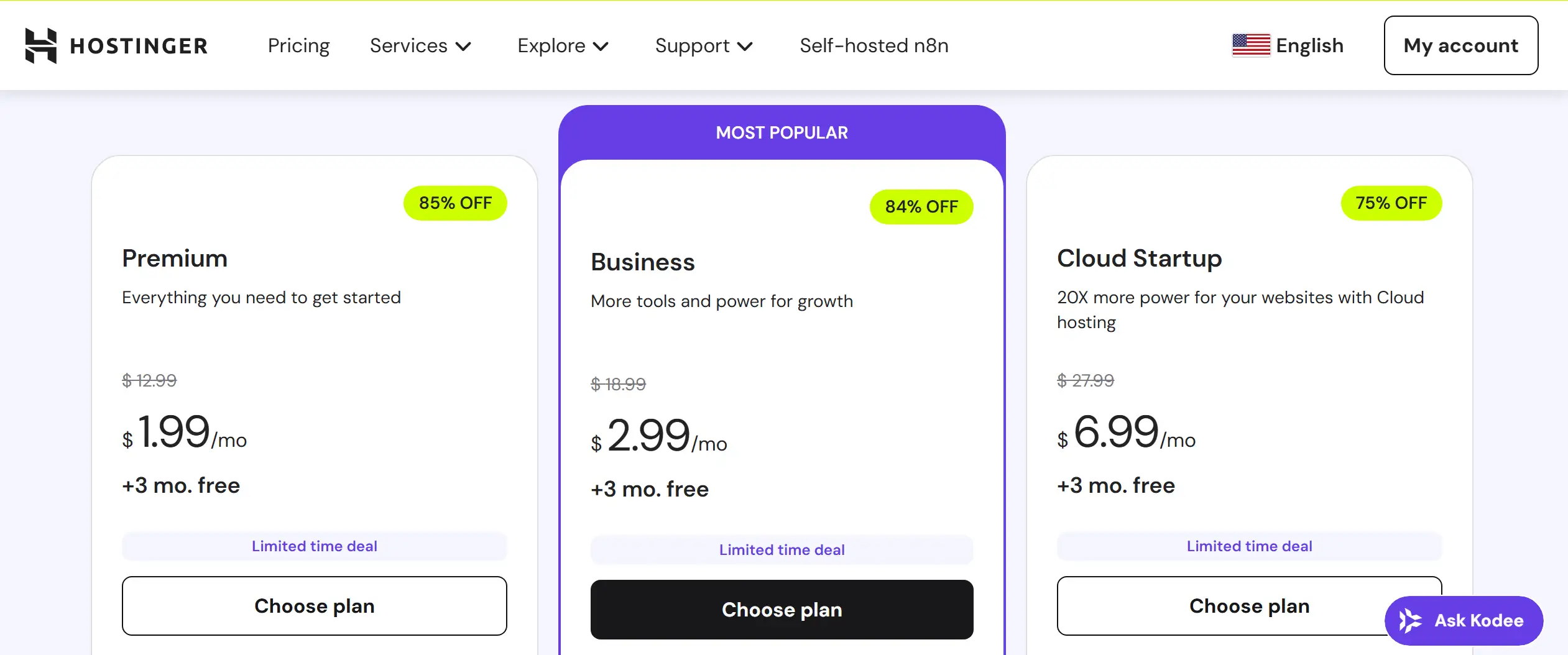
Task: Choose the Cloud Startup plan
Action: tap(1219, 606)
